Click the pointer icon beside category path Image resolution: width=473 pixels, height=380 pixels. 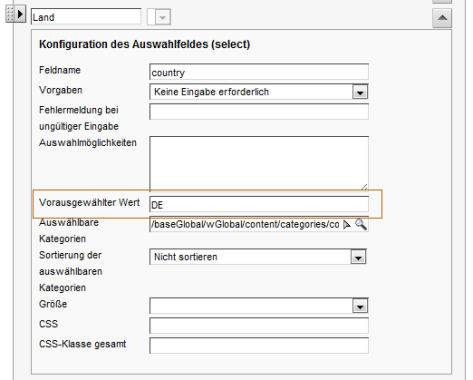[x=347, y=225]
